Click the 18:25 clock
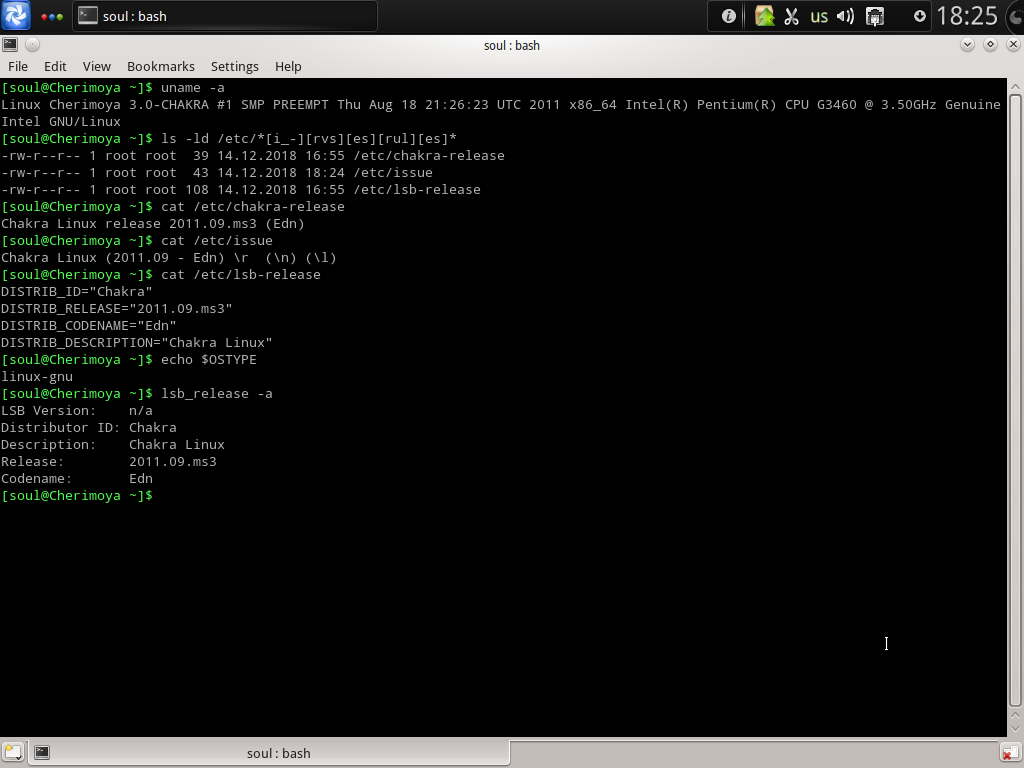The height and width of the screenshot is (768, 1024). click(x=967, y=16)
